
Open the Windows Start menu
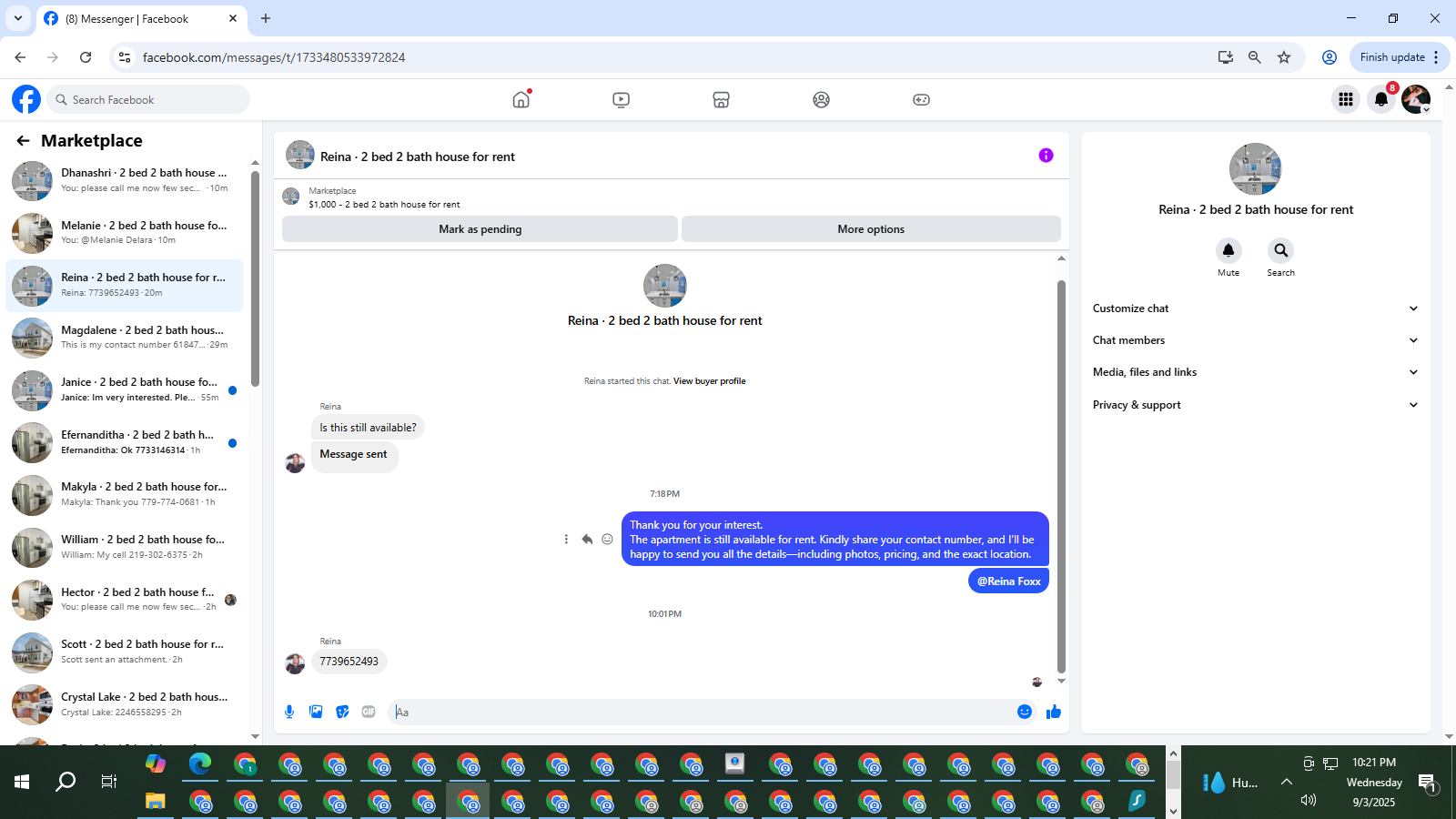22,782
